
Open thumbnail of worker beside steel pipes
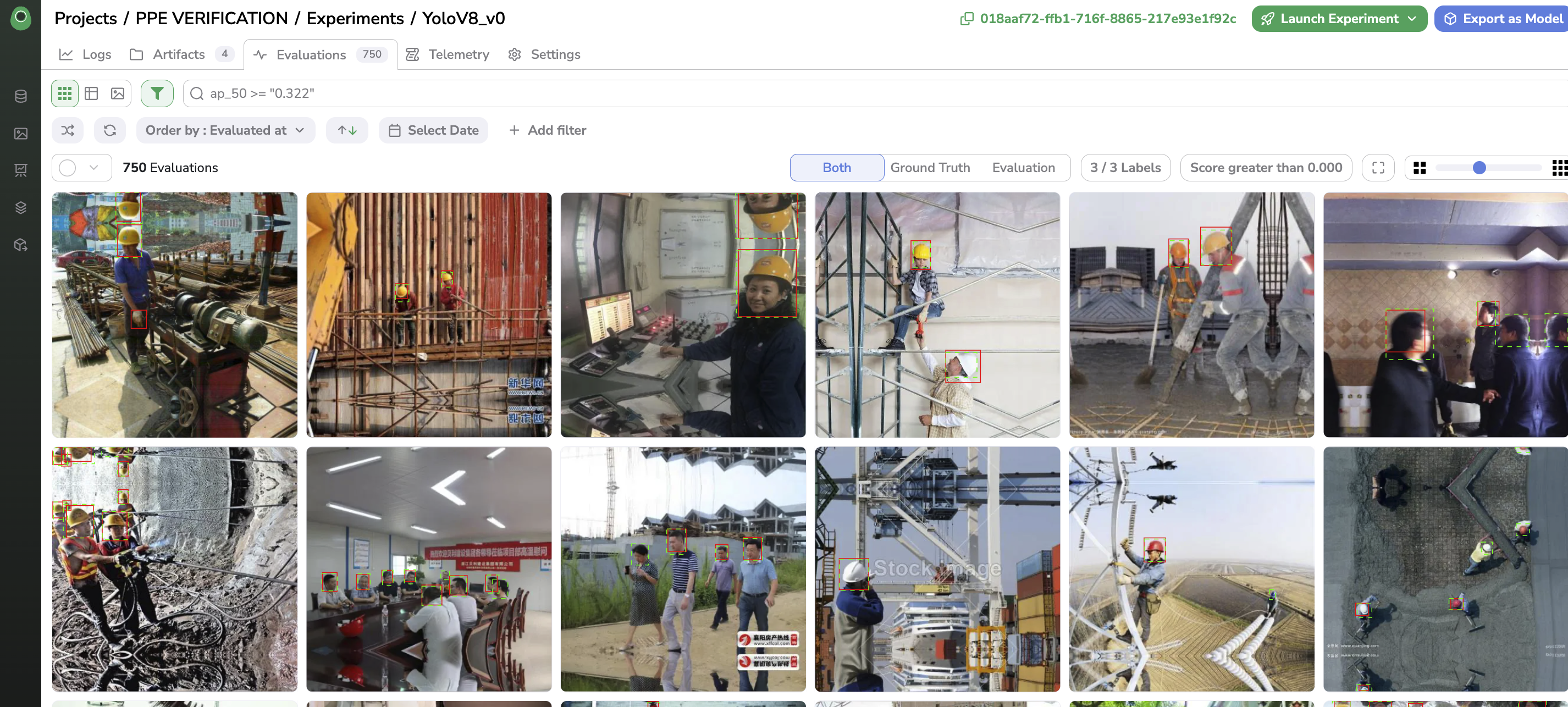(175, 315)
